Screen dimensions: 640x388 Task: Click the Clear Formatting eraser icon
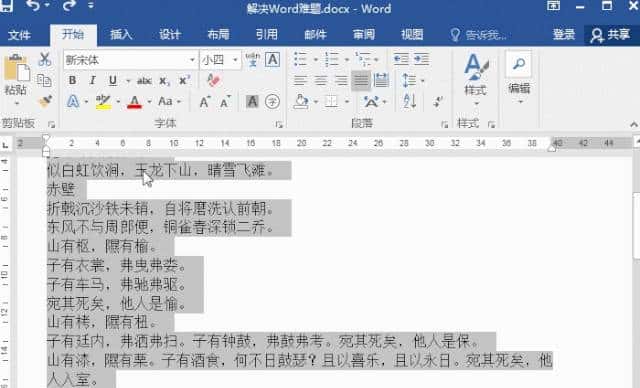point(213,80)
